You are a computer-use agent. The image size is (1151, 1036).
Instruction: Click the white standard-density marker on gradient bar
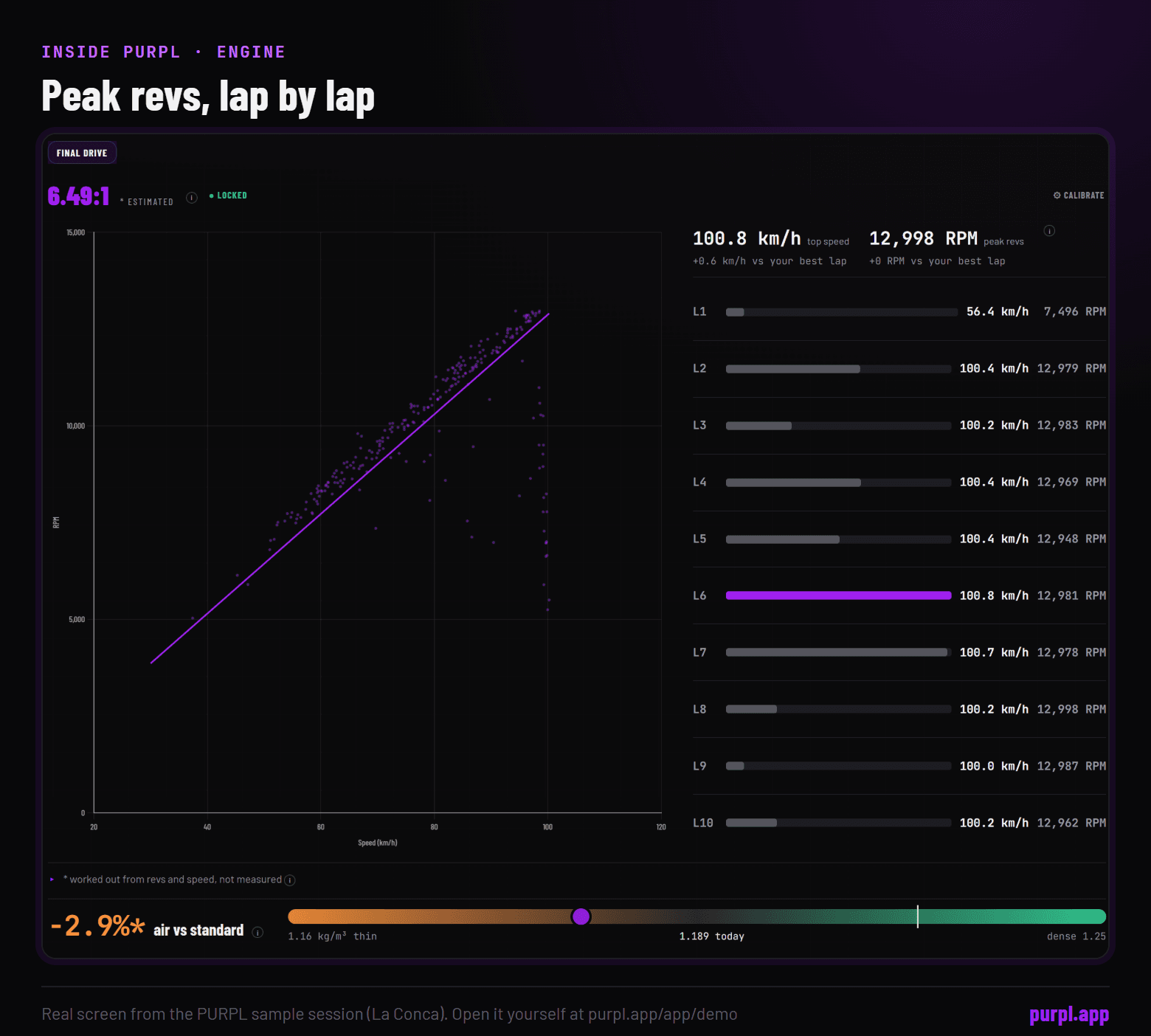click(x=918, y=916)
